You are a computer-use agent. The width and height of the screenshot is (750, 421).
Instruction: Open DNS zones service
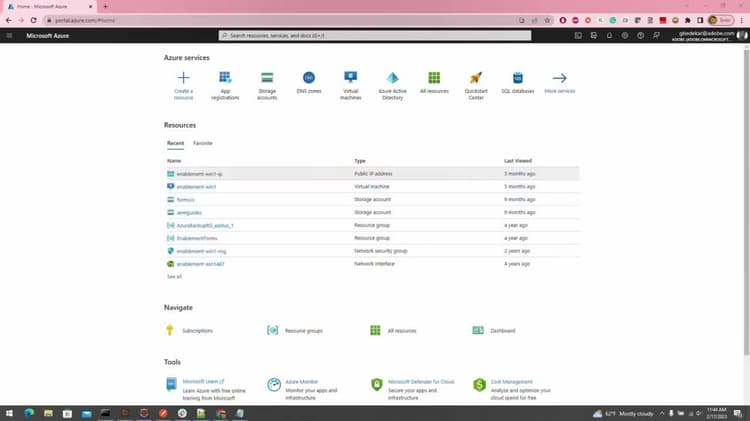click(309, 82)
